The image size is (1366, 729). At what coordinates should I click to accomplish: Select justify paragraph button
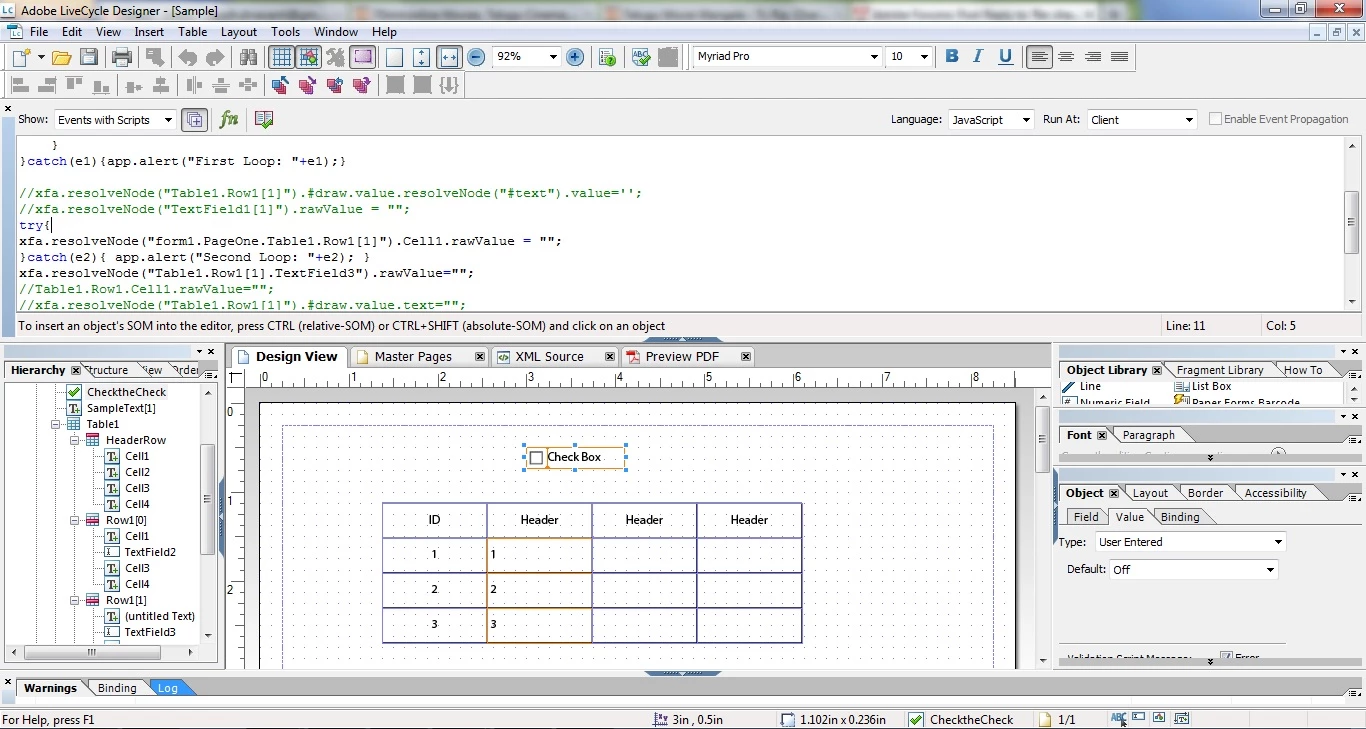coord(1120,57)
